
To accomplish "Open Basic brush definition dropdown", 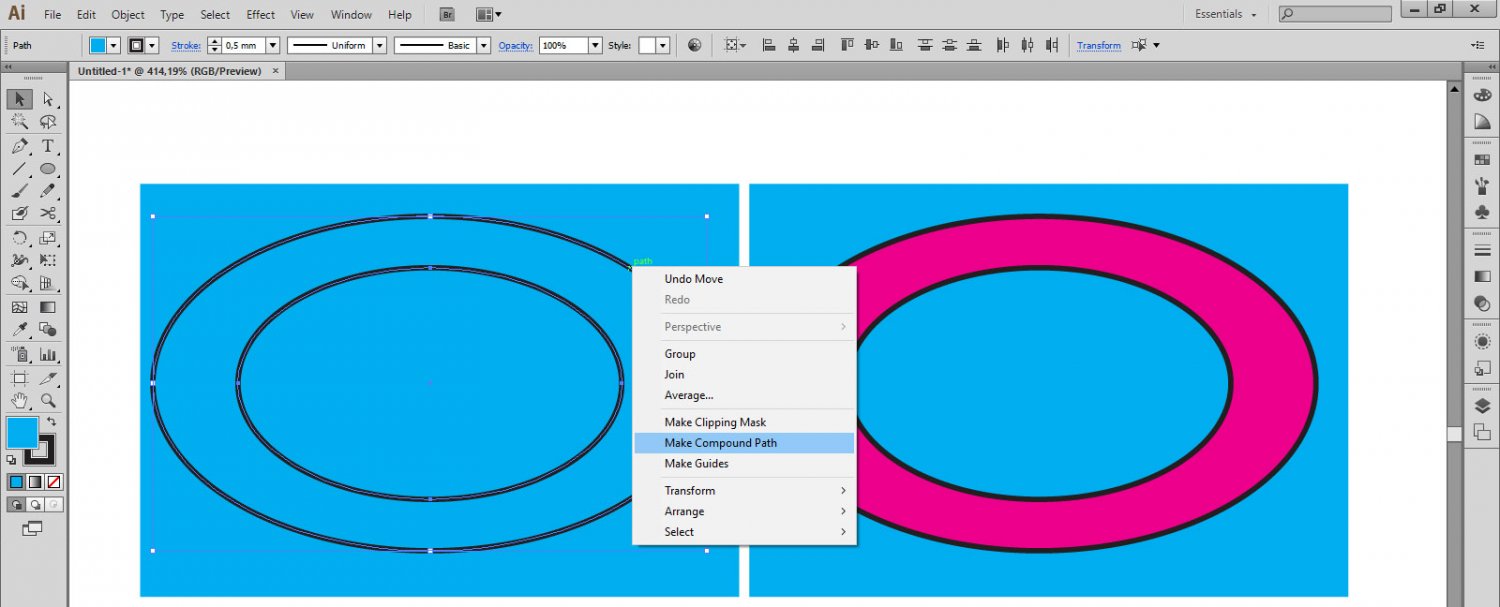I will [484, 45].
